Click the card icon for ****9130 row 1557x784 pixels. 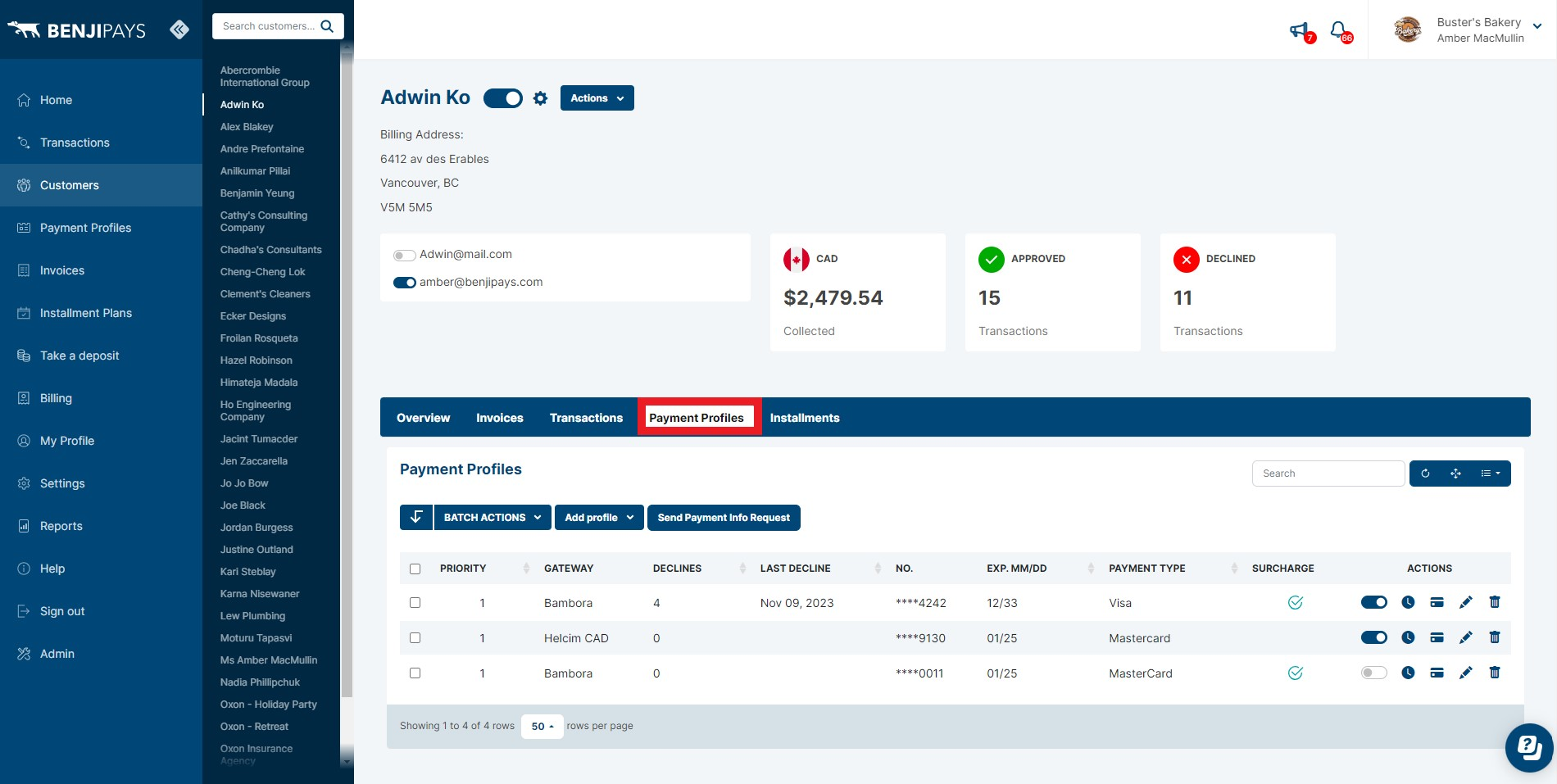[1437, 637]
